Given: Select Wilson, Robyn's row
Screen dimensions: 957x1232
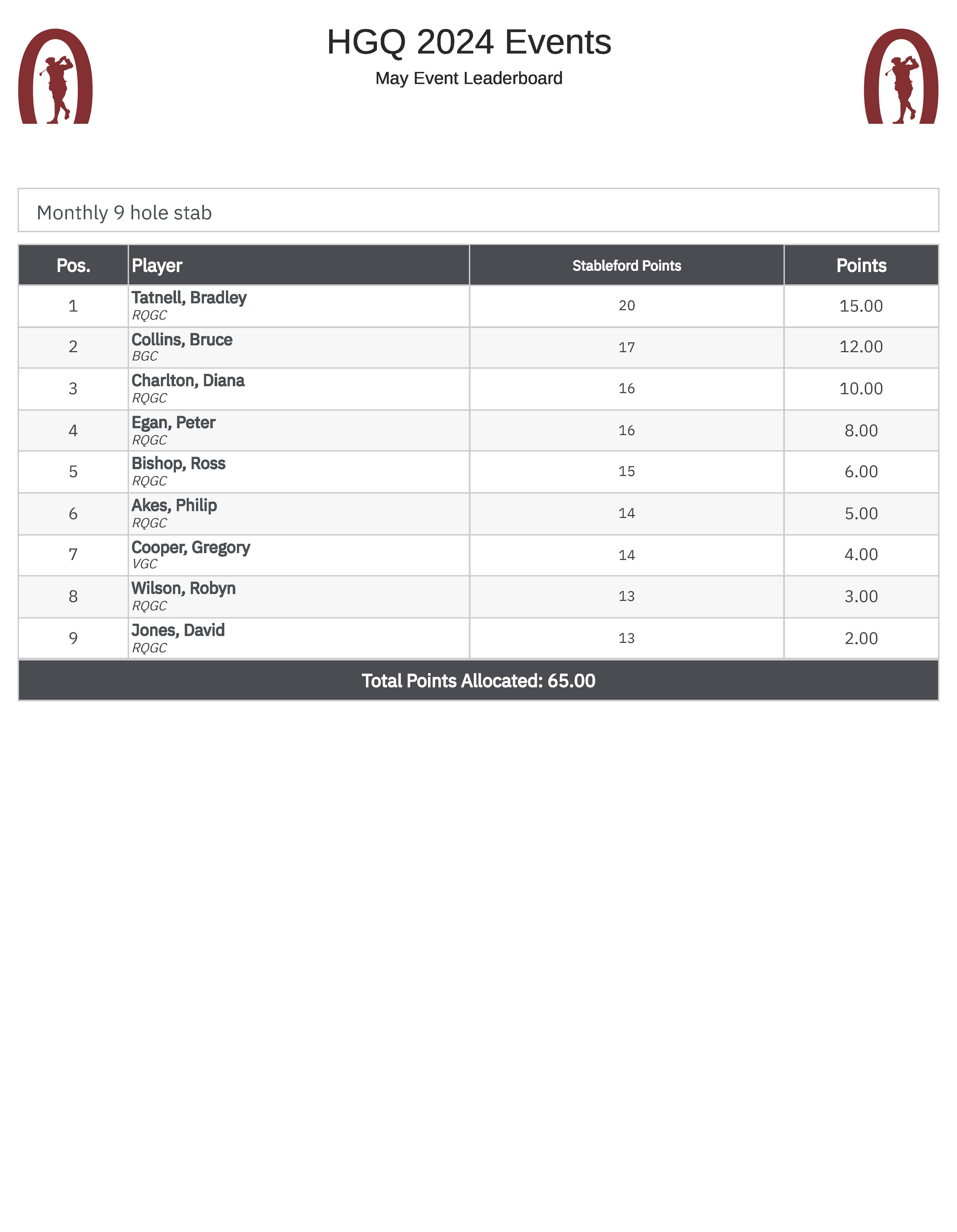Looking at the screenshot, I should pyautogui.click(x=183, y=588).
